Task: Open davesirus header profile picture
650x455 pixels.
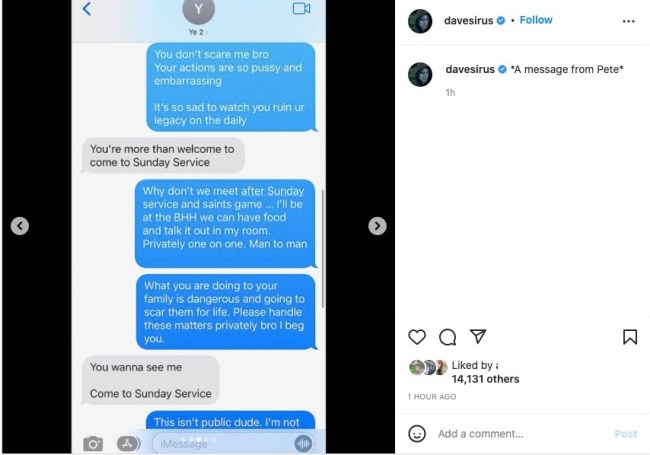Action: click(x=420, y=21)
